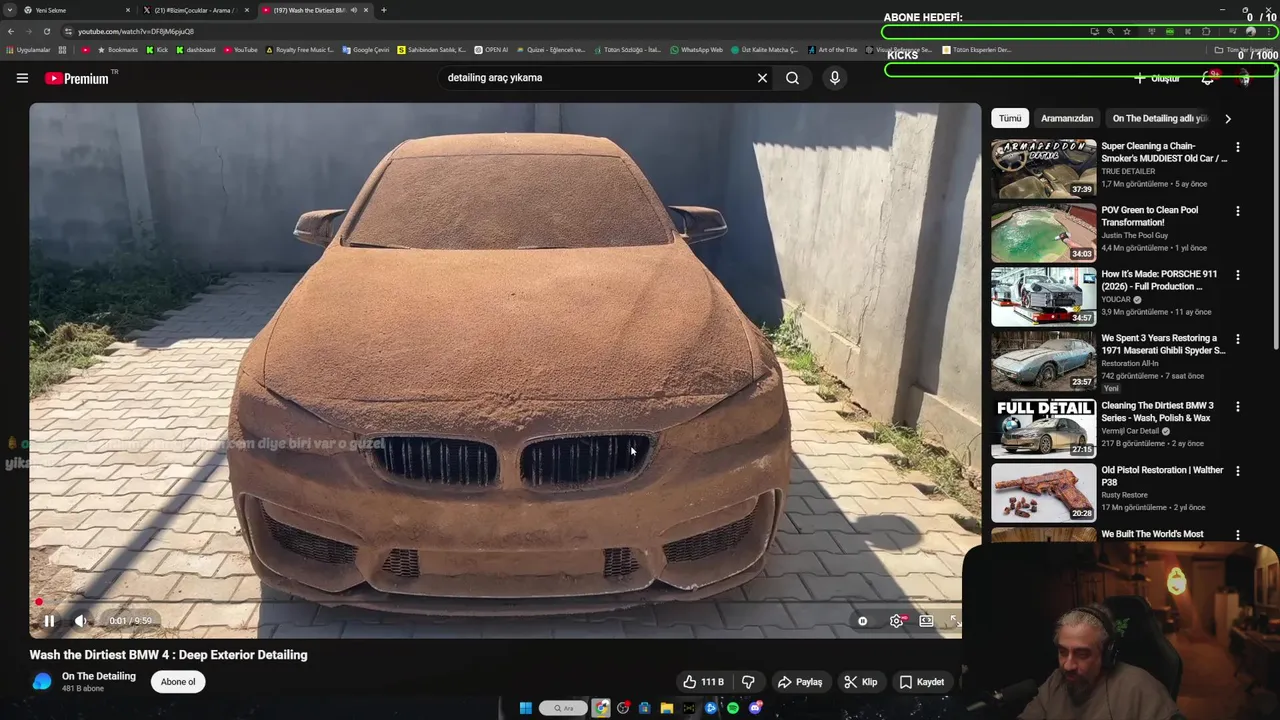Open Kick bookmark
1280x720 pixels.
coord(157,50)
